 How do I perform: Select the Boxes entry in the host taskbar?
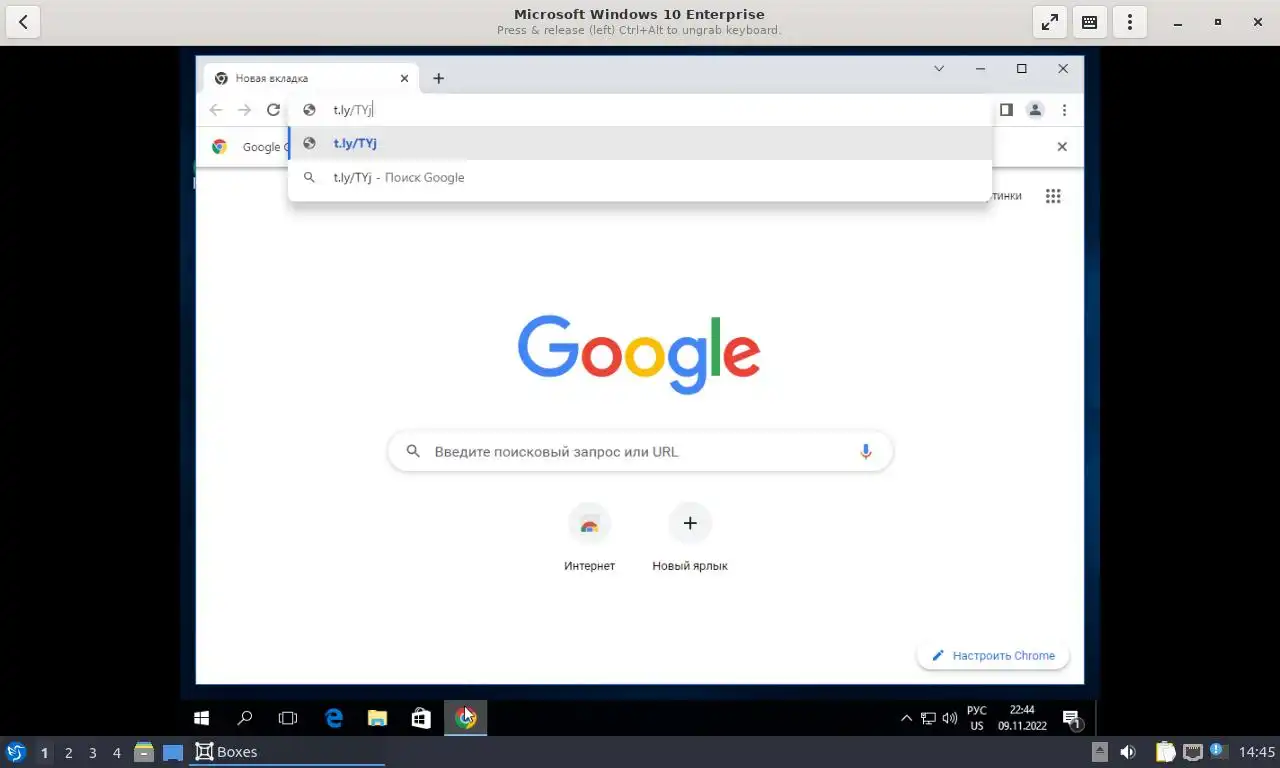tap(287, 752)
